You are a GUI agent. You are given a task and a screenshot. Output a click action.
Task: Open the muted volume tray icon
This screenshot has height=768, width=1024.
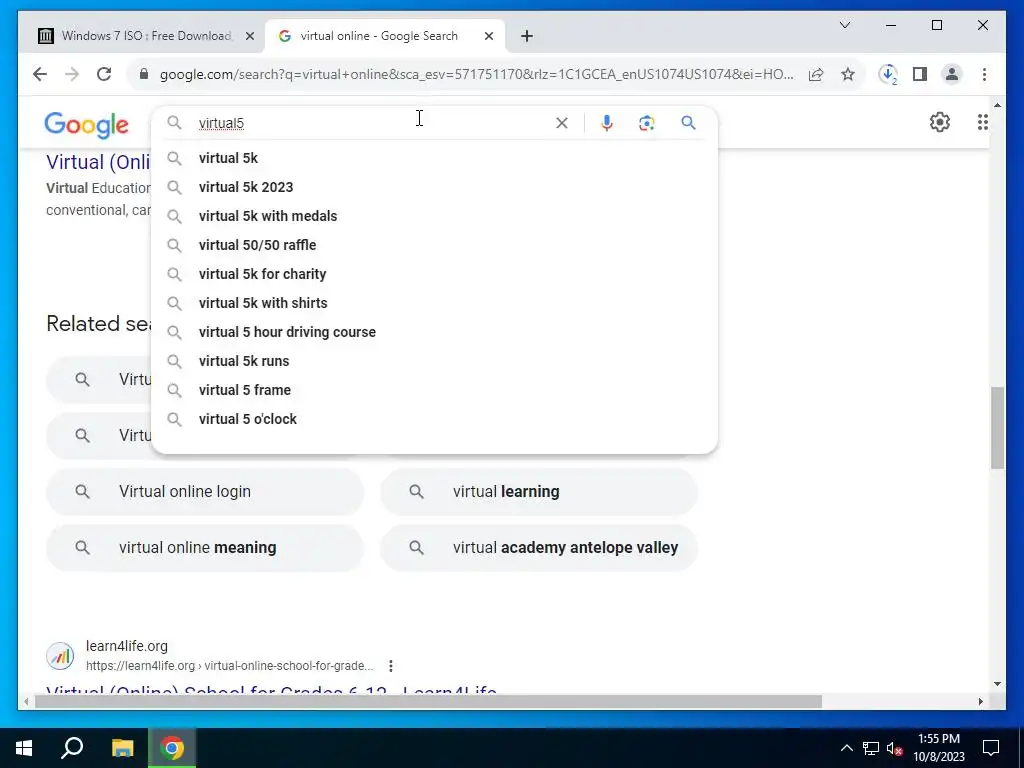coord(895,748)
